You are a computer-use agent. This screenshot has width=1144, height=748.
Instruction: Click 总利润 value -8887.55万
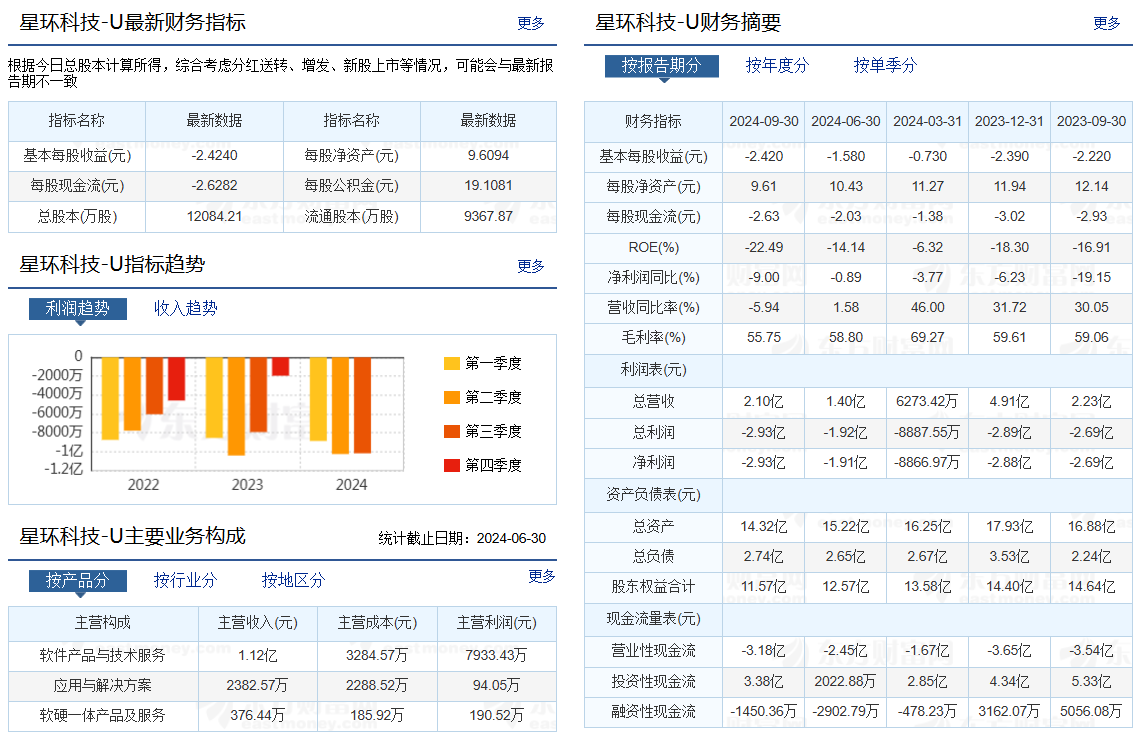tap(927, 432)
